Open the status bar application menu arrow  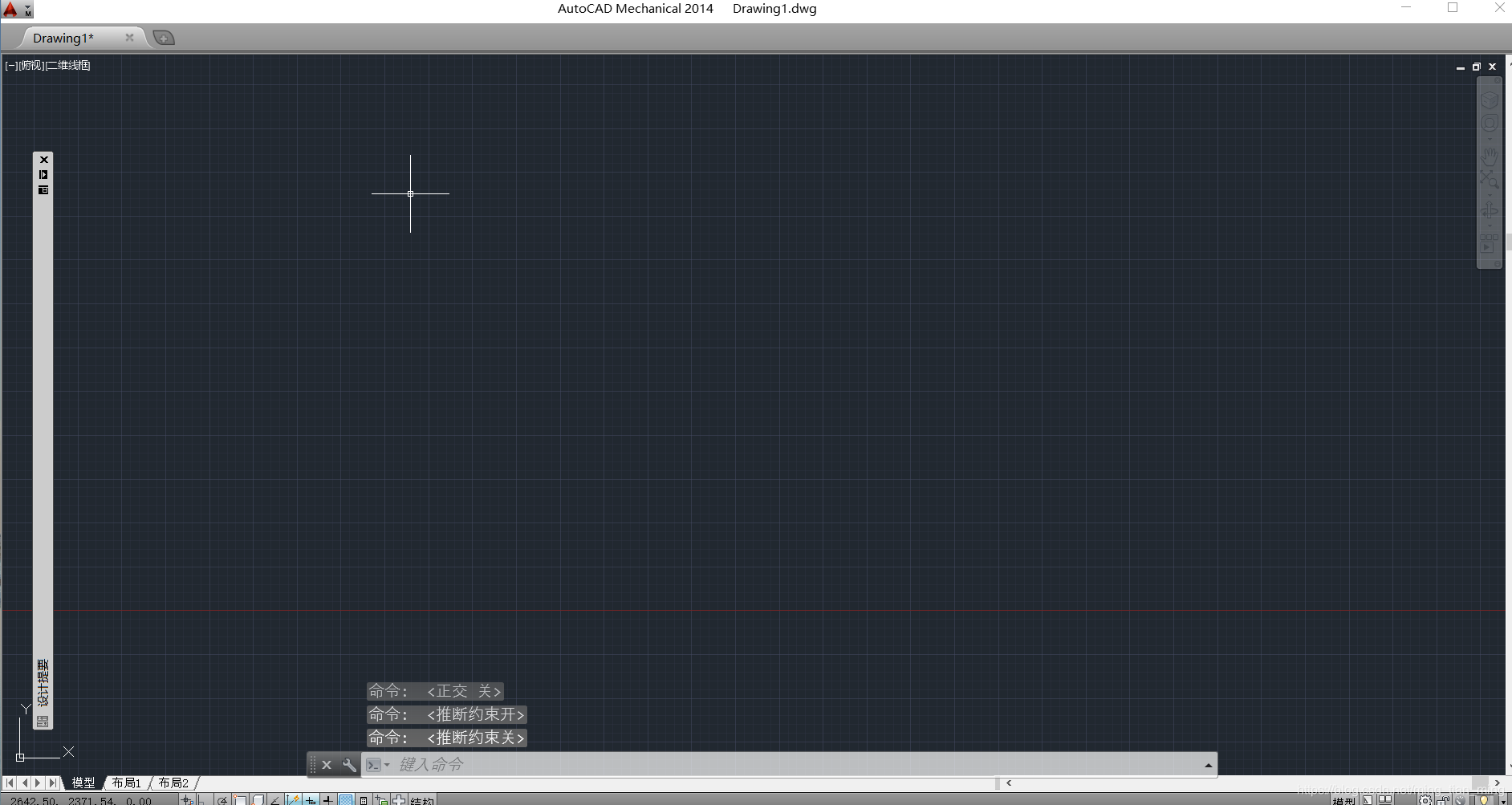click(1503, 801)
